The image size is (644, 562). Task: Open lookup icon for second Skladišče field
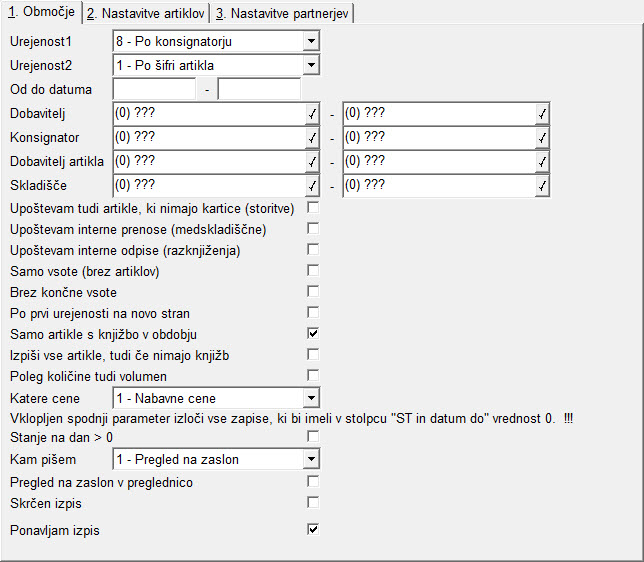coord(542,186)
